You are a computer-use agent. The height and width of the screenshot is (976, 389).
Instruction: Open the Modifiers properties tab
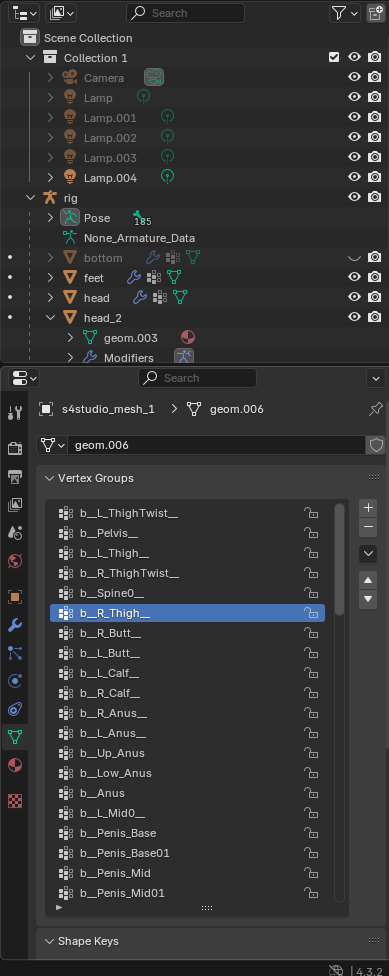(15, 625)
